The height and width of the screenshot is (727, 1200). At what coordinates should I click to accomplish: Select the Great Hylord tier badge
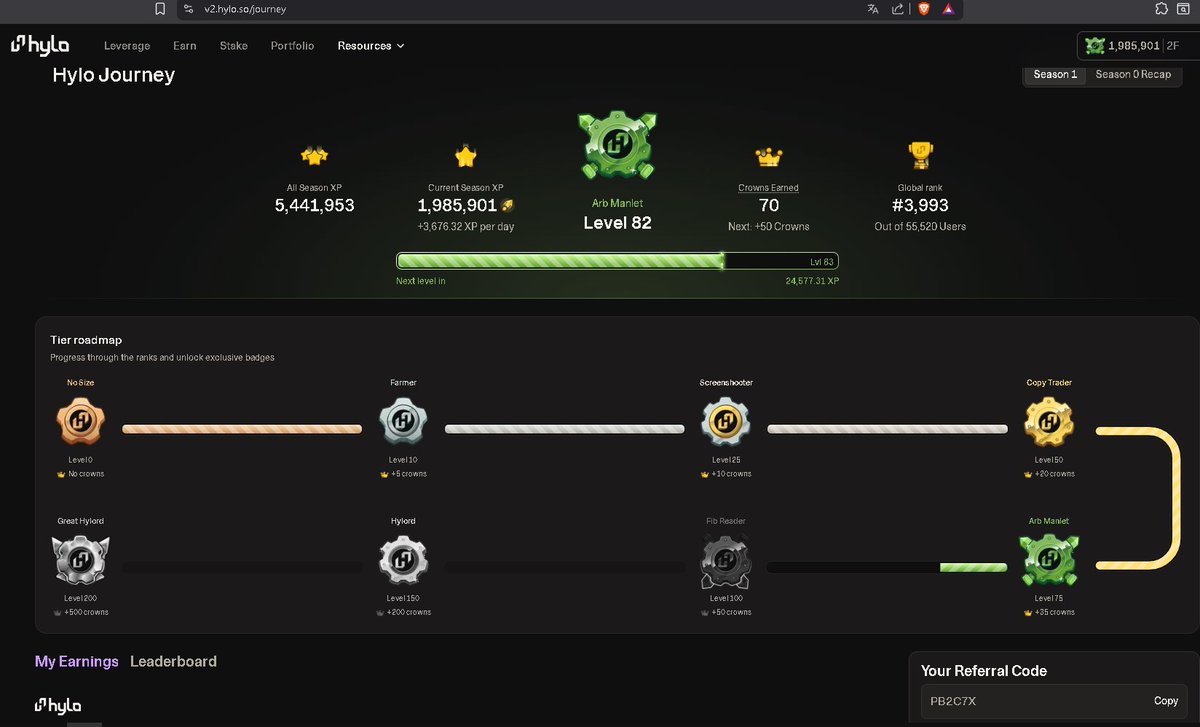click(x=80, y=561)
